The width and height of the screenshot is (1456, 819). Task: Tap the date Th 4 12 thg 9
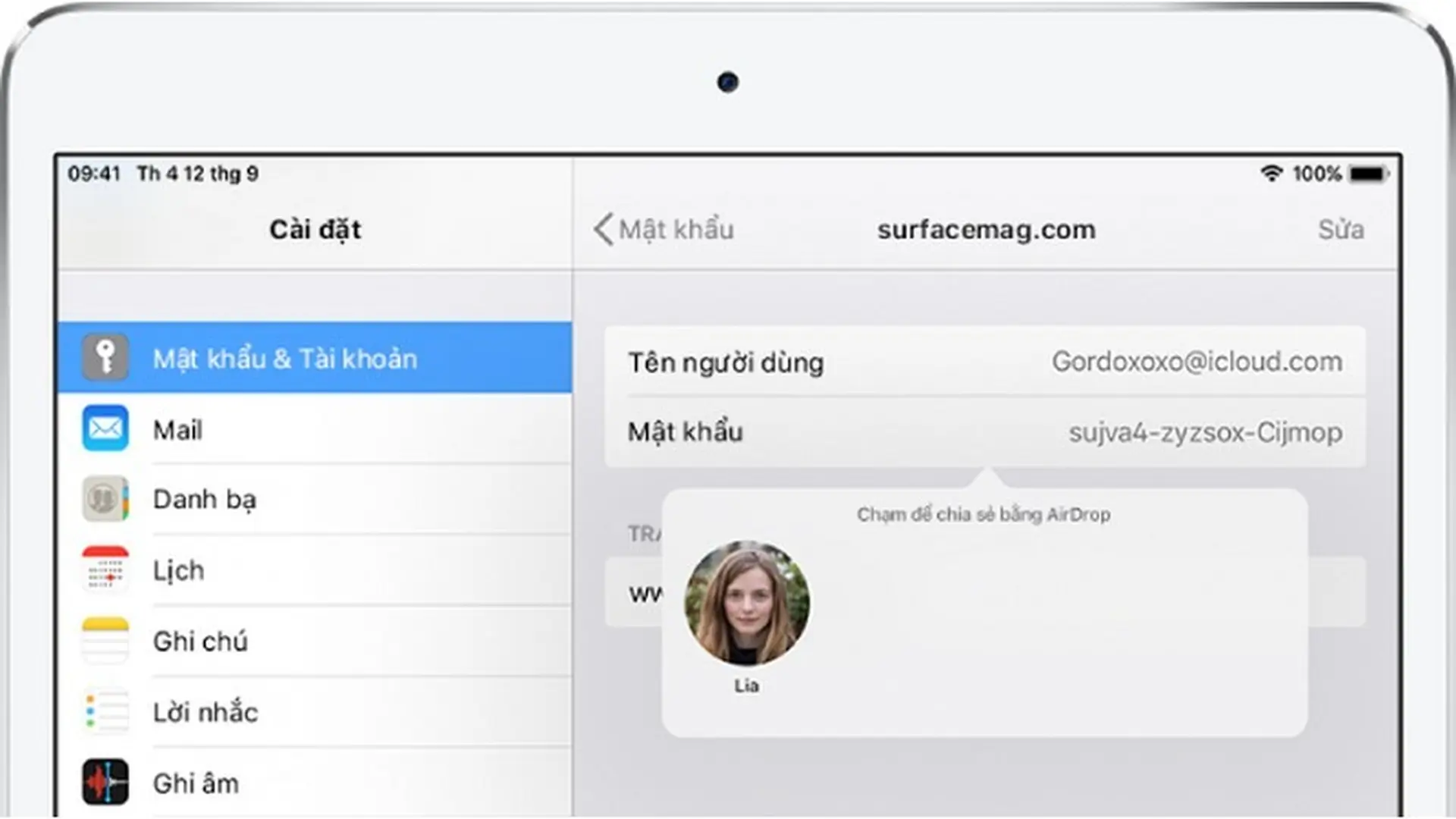point(198,174)
